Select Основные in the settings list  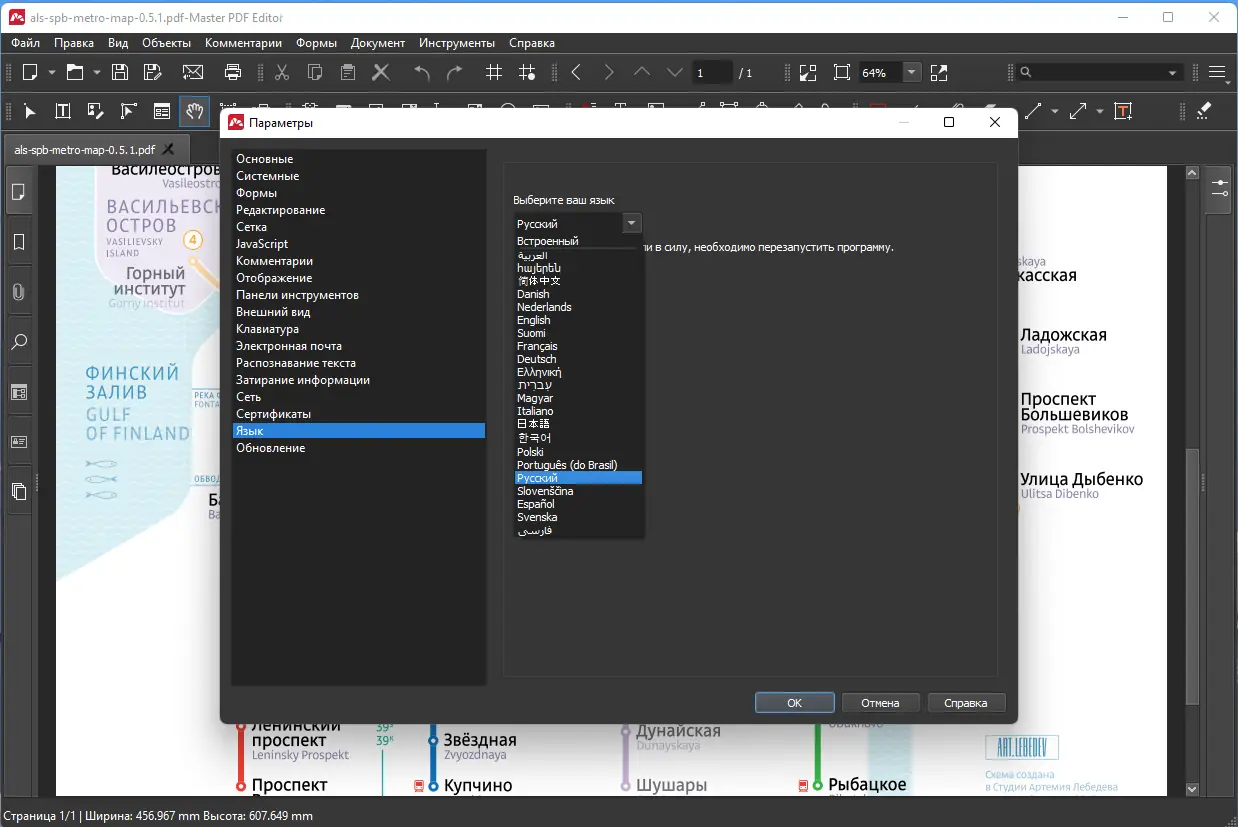coord(359,159)
